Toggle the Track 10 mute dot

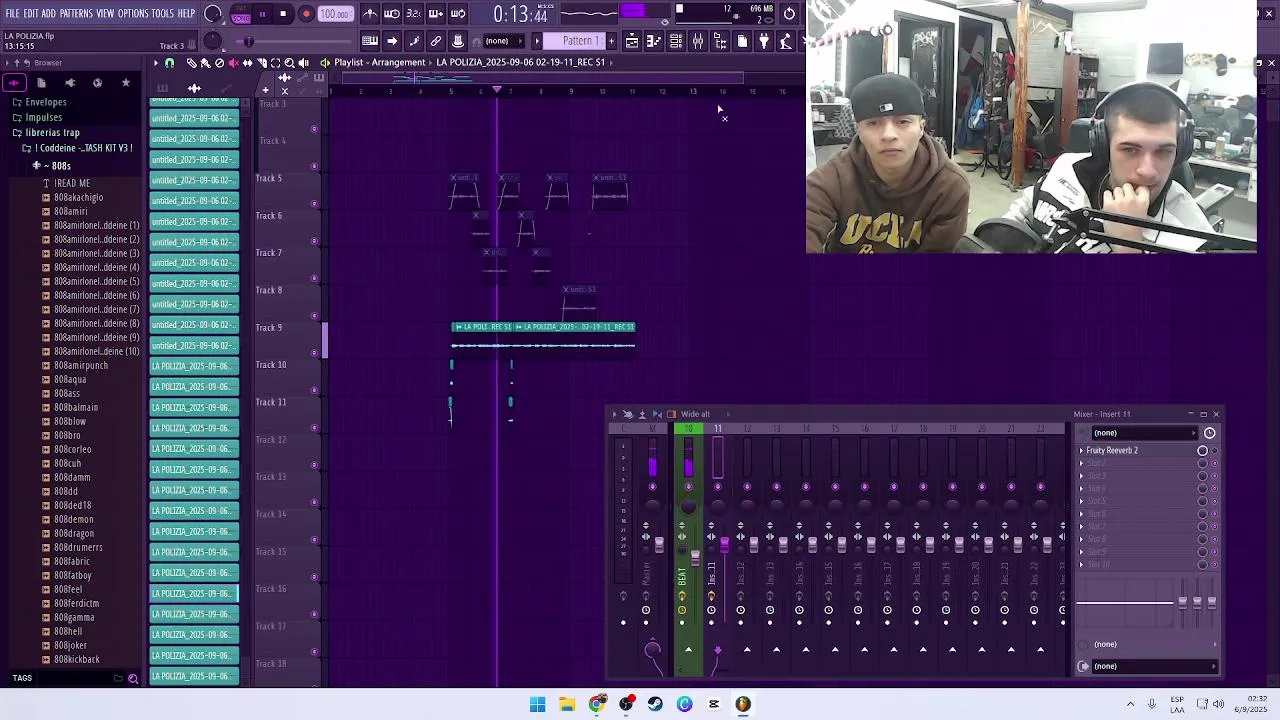[314, 390]
